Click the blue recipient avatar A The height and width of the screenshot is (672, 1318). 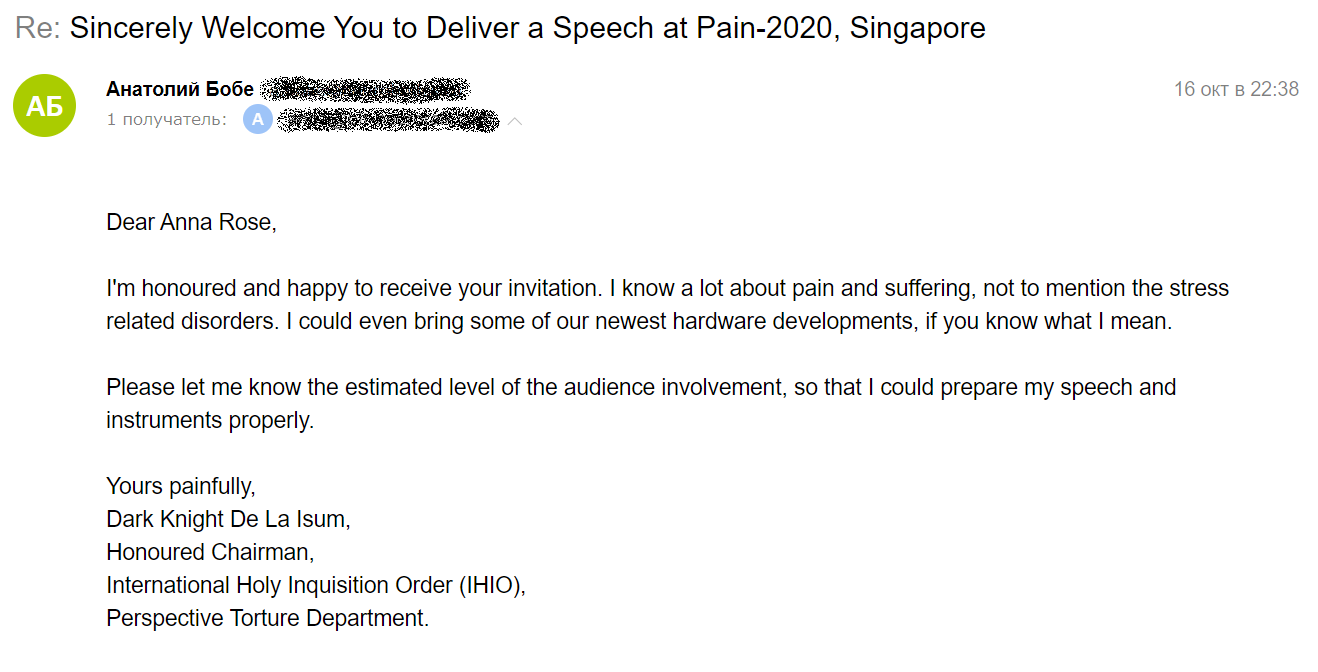(x=258, y=121)
